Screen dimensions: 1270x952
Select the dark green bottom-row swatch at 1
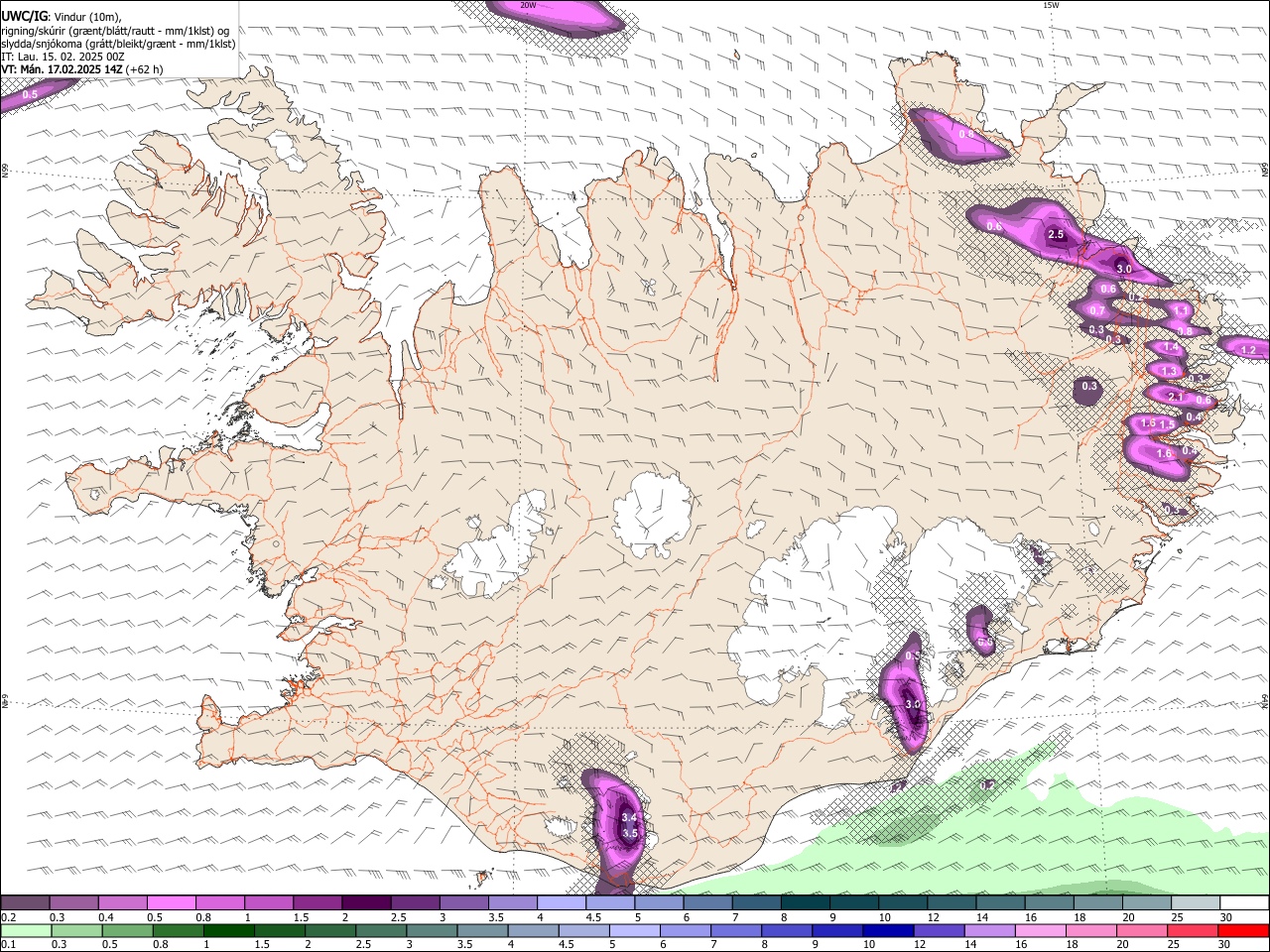229,931
